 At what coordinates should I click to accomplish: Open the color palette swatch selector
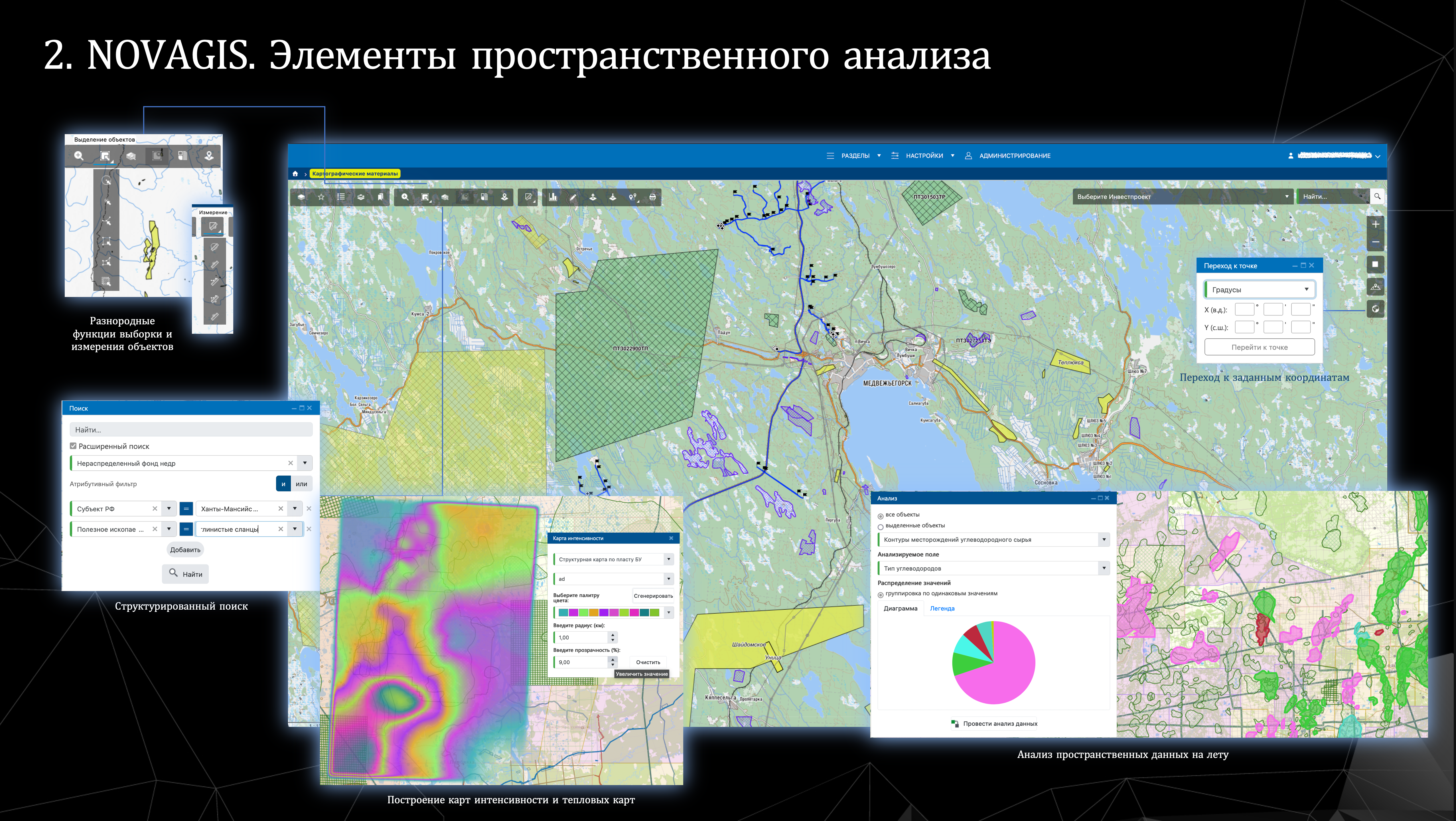[x=613, y=612]
